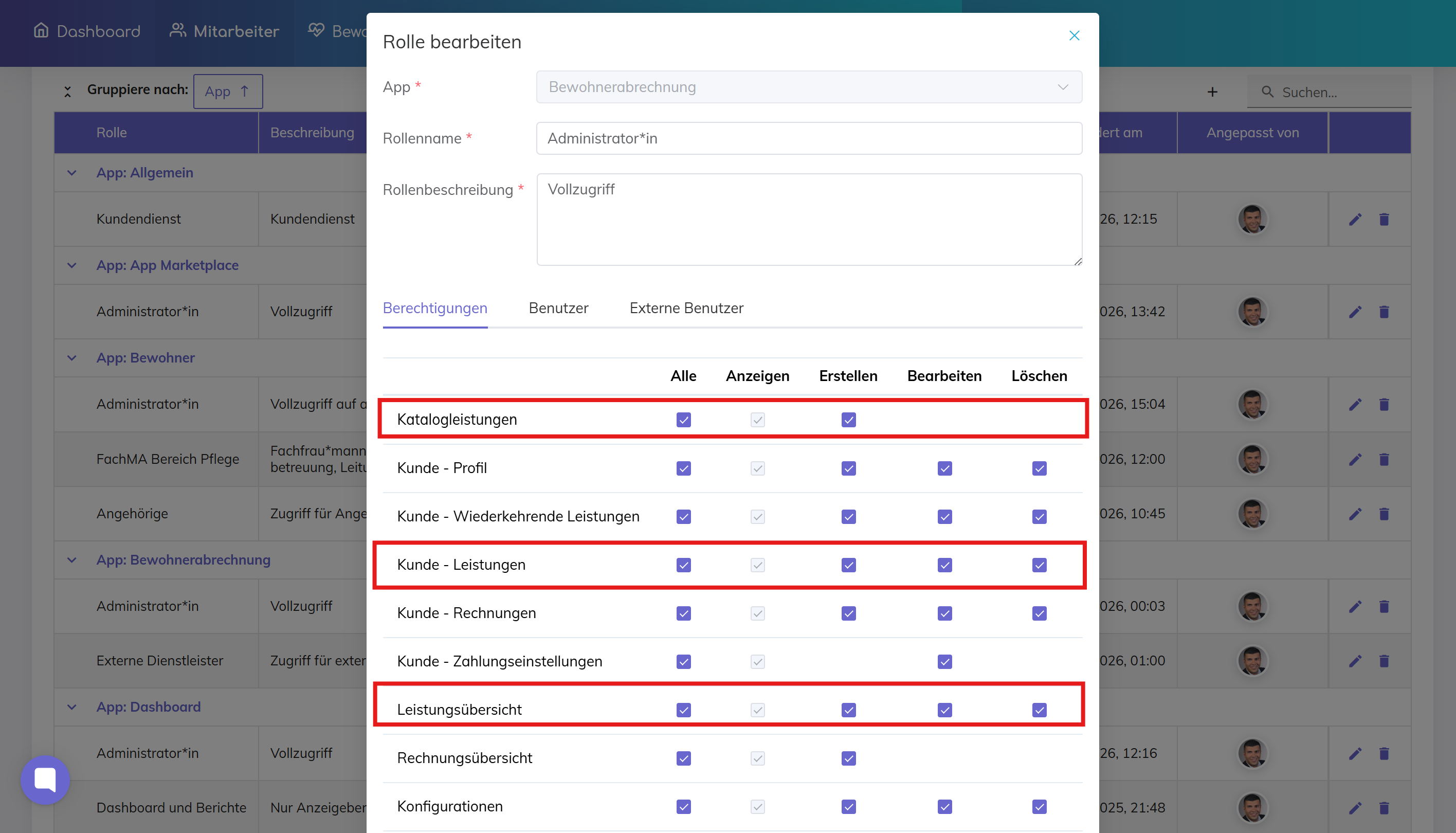Click the collapse-all groups icon
The width and height of the screenshot is (1456, 833).
tap(67, 91)
